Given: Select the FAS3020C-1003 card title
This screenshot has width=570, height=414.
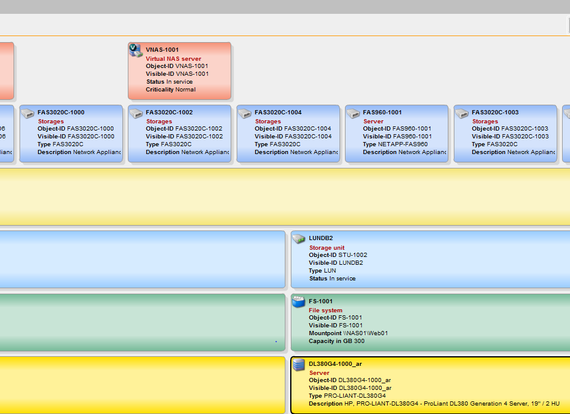Looking at the screenshot, I should (x=495, y=112).
